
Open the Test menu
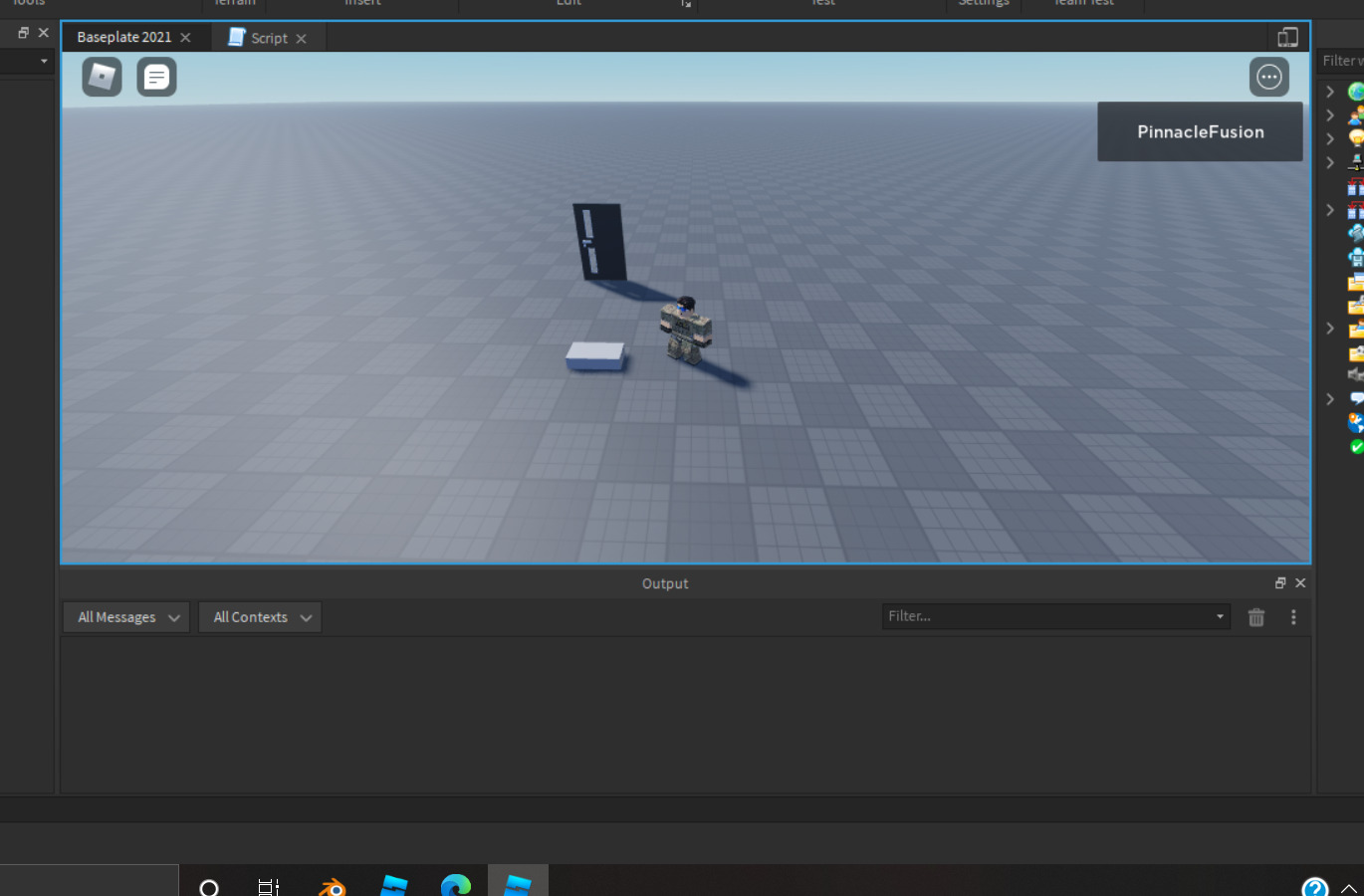pyautogui.click(x=822, y=4)
